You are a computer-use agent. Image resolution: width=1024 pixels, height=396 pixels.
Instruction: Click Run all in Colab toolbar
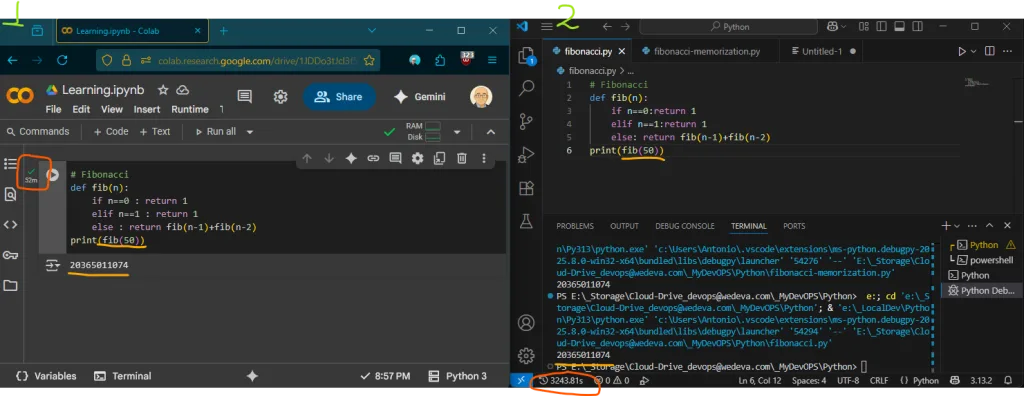coord(216,131)
